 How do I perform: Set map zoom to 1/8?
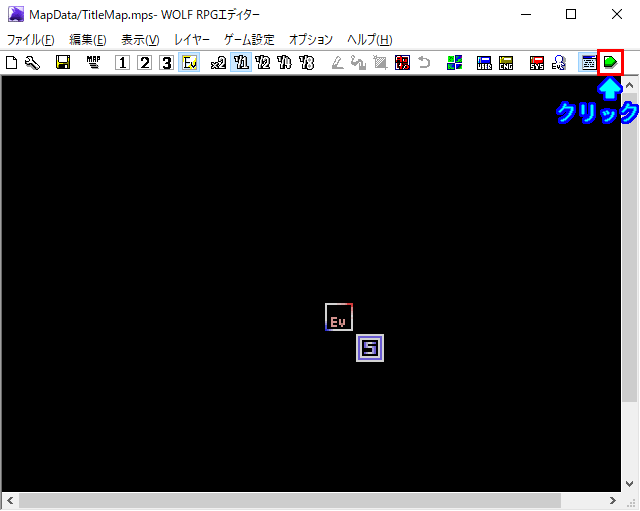pos(307,63)
